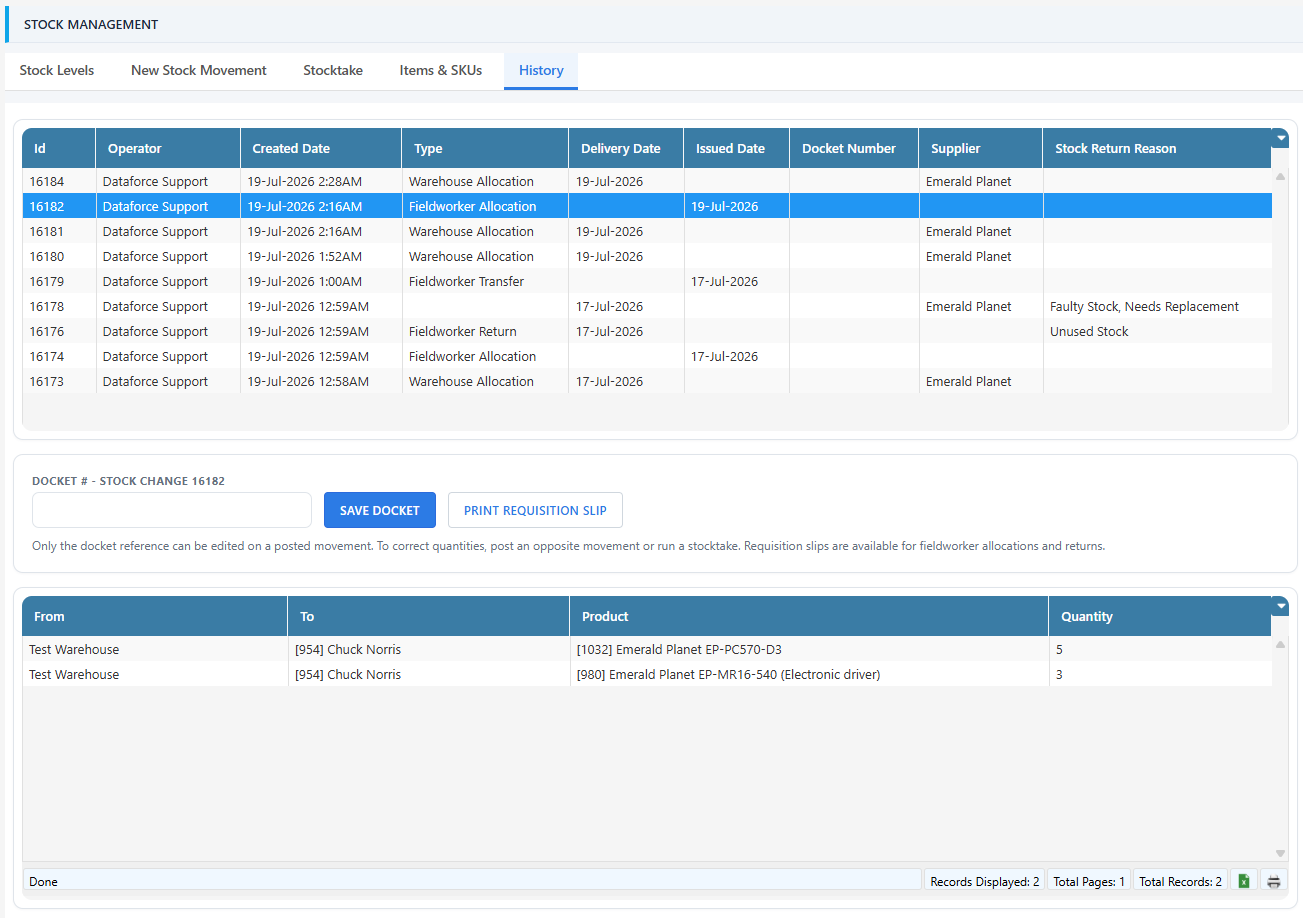Click Id 16182 in the highlighted row
Image resolution: width=1303 pixels, height=918 pixels.
[49, 206]
